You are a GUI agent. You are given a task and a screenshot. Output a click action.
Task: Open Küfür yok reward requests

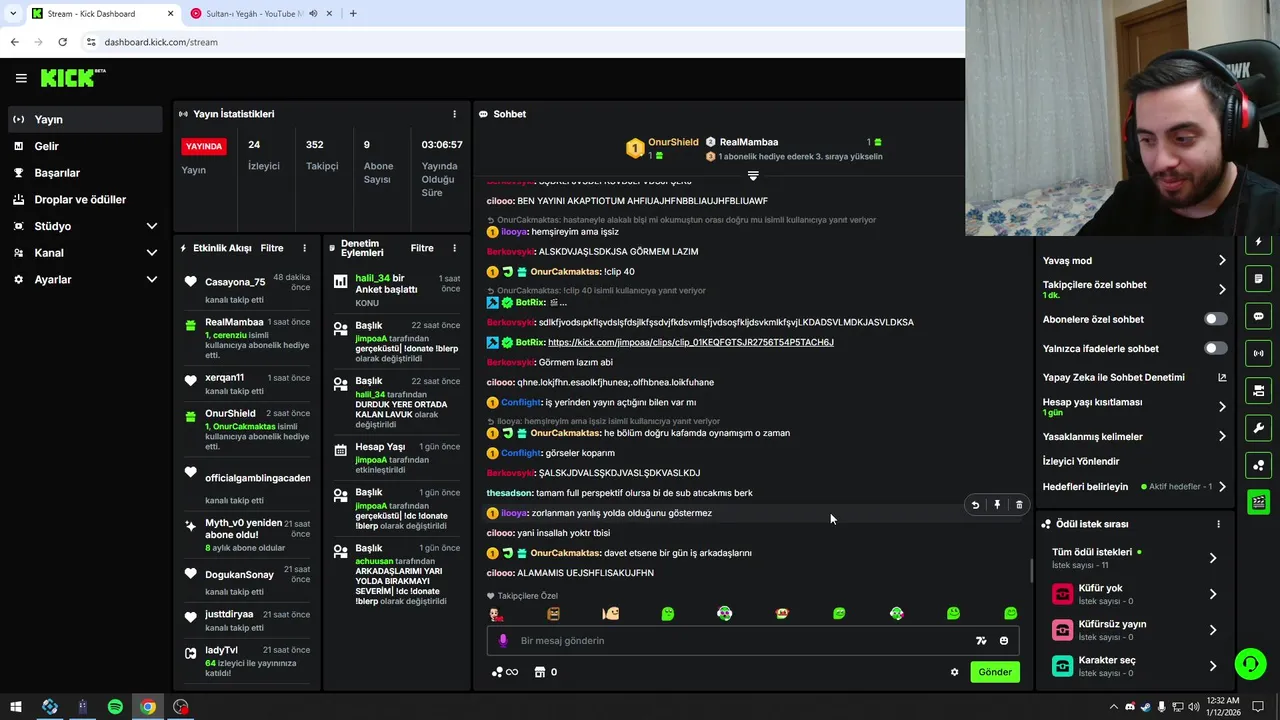tap(1135, 594)
